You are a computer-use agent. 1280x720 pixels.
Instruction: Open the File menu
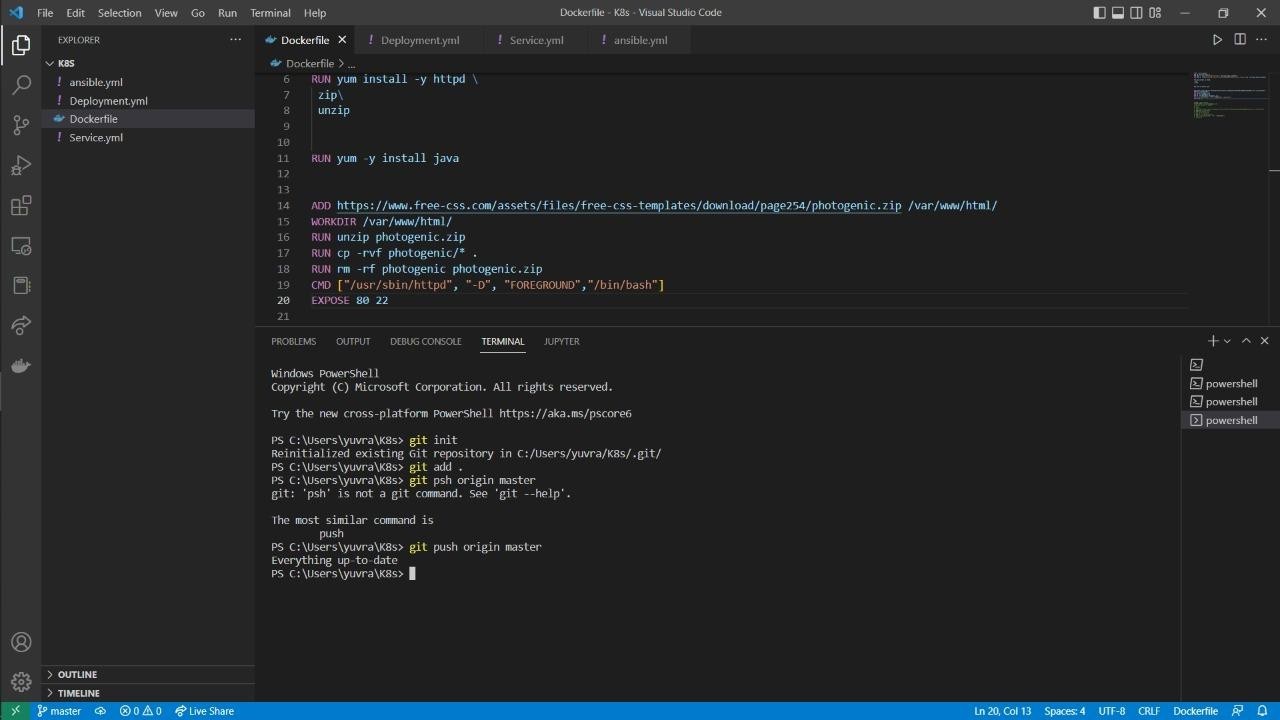tap(45, 13)
